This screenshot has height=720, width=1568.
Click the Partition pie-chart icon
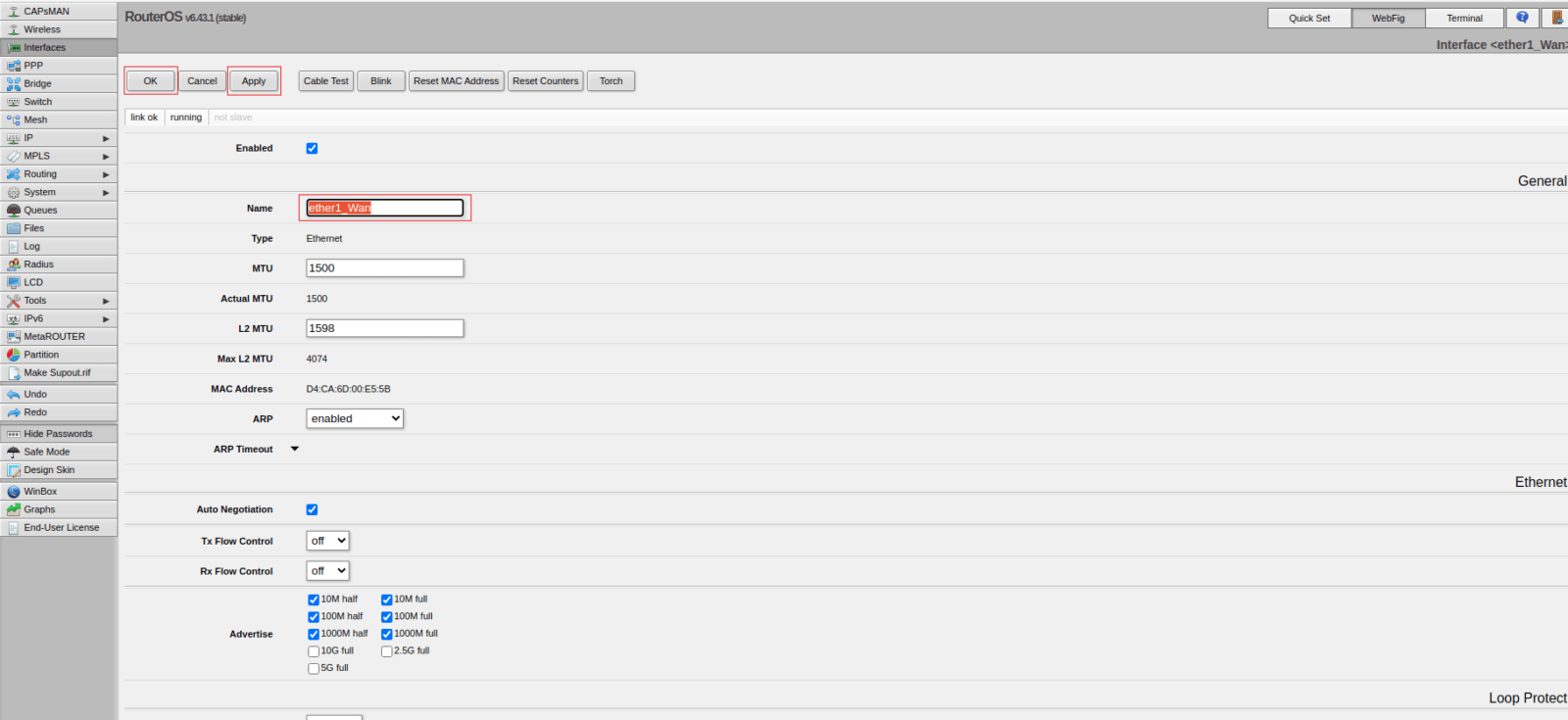point(14,355)
